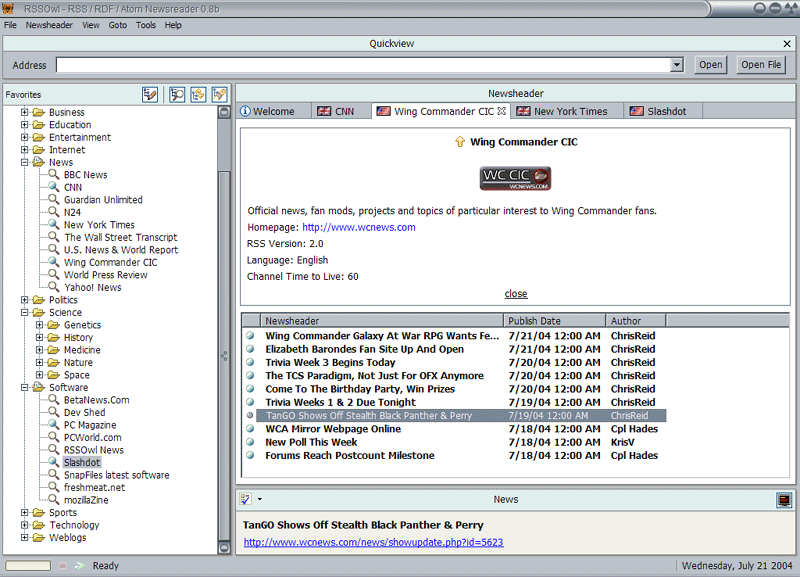
Task: Close the Wing Commander CIC tab
Action: [502, 111]
